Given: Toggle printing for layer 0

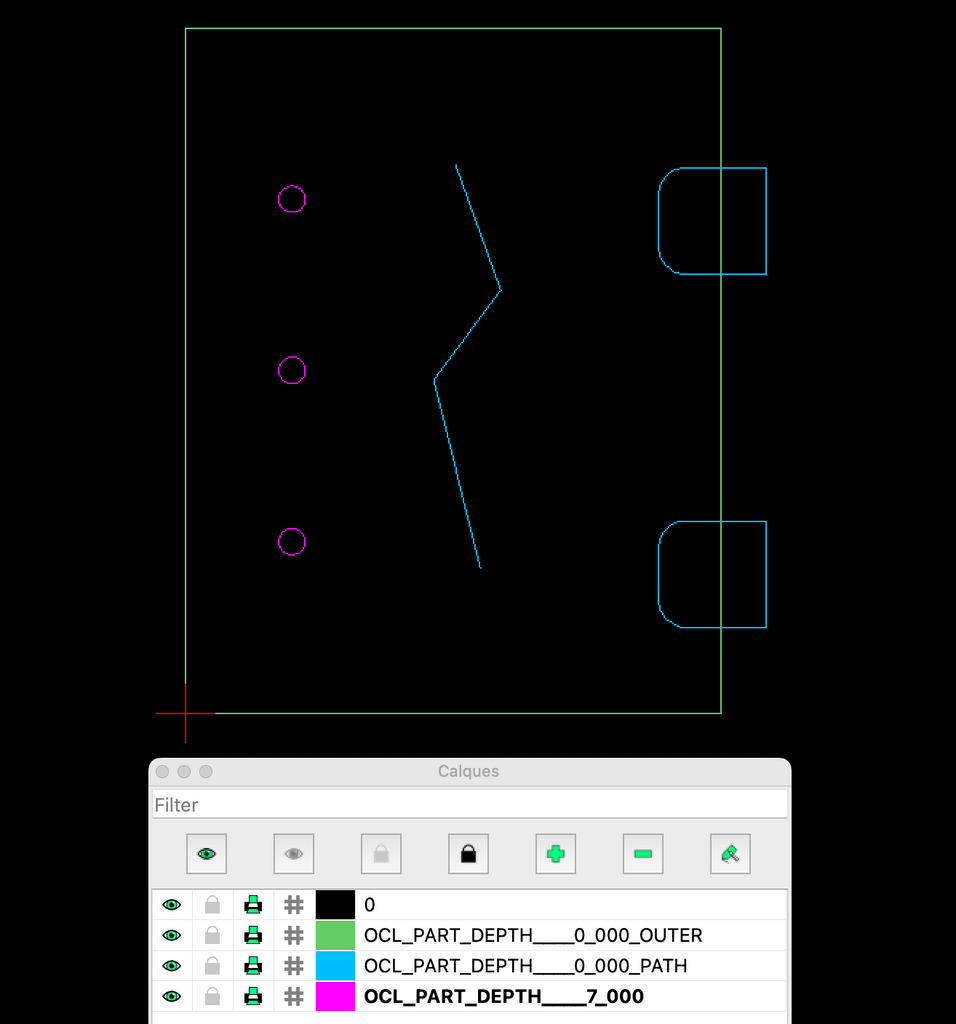Looking at the screenshot, I should coord(253,904).
